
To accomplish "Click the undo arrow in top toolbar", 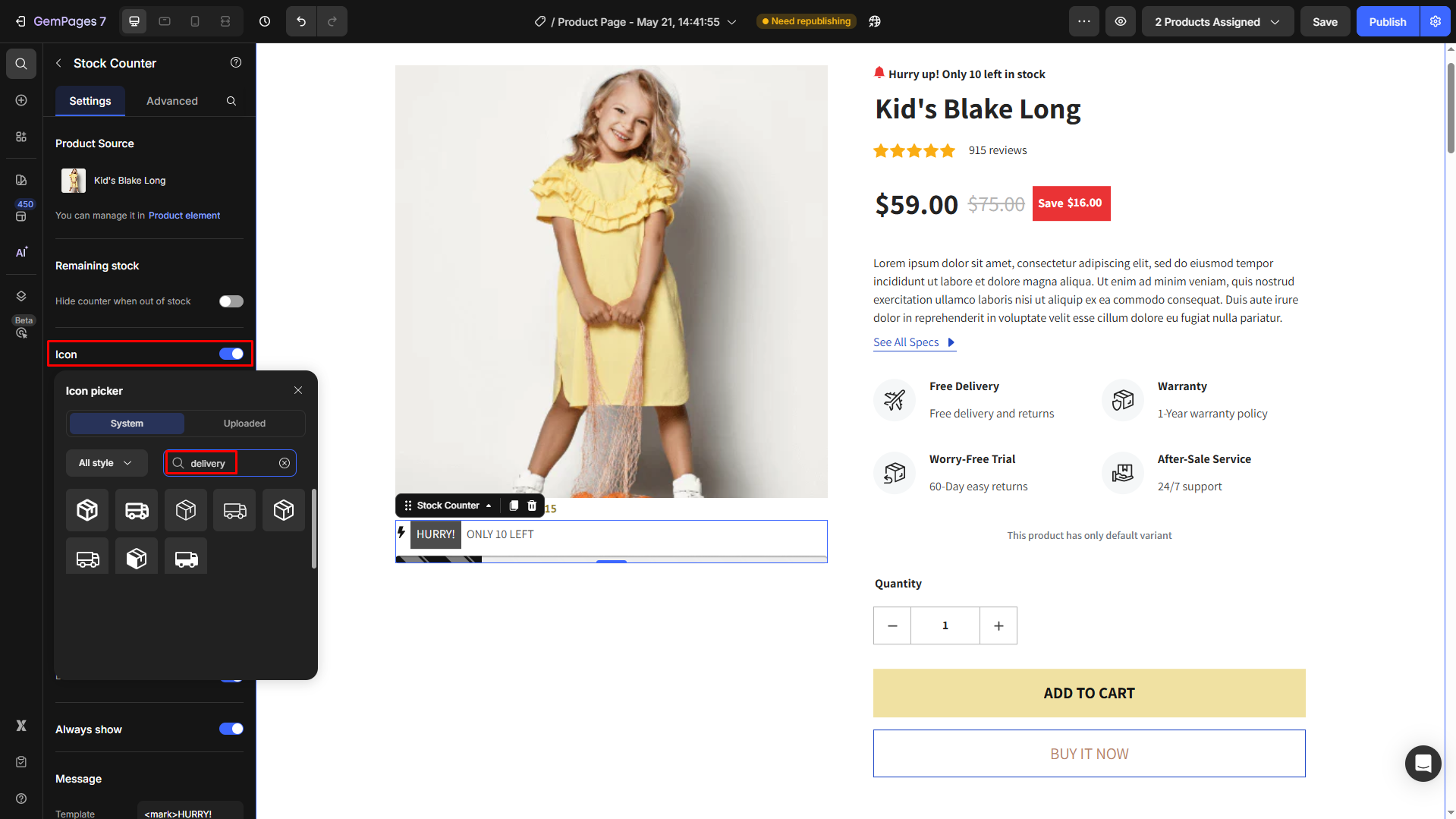I will point(301,21).
